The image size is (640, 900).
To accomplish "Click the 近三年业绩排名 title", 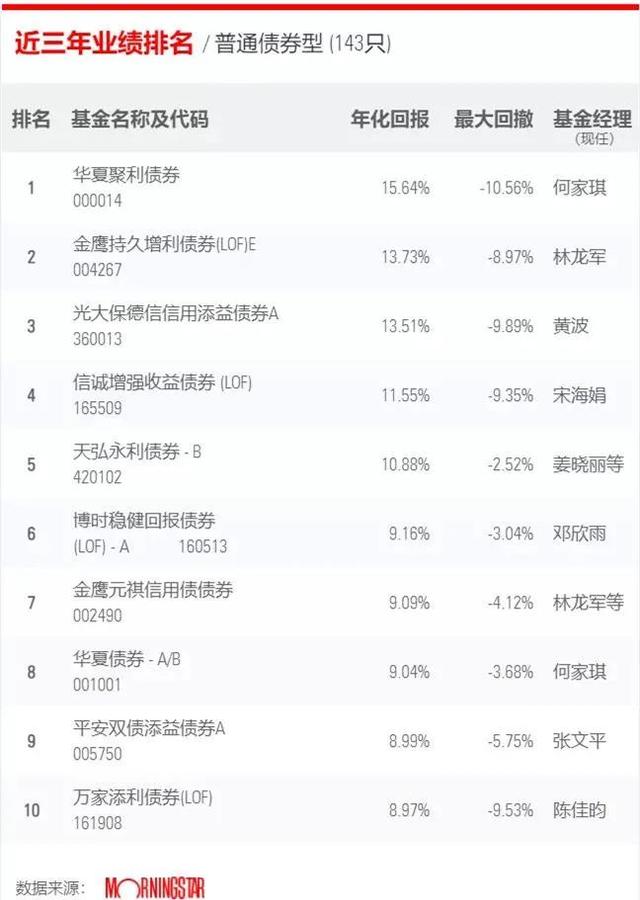I will [x=104, y=42].
